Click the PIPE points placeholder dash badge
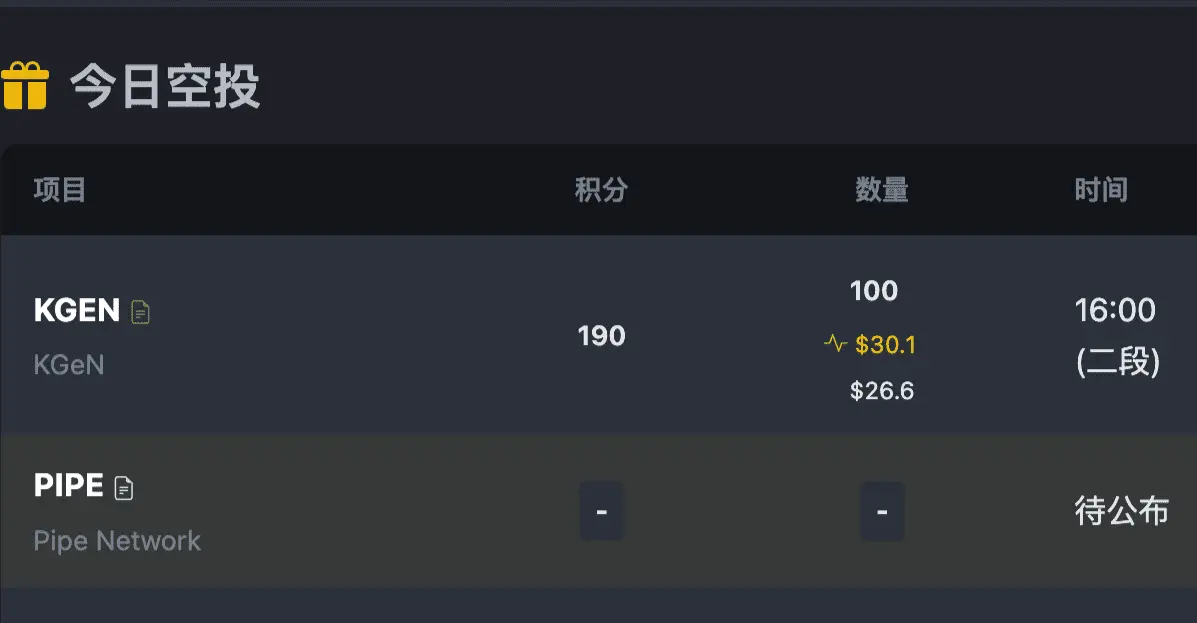 tap(602, 511)
